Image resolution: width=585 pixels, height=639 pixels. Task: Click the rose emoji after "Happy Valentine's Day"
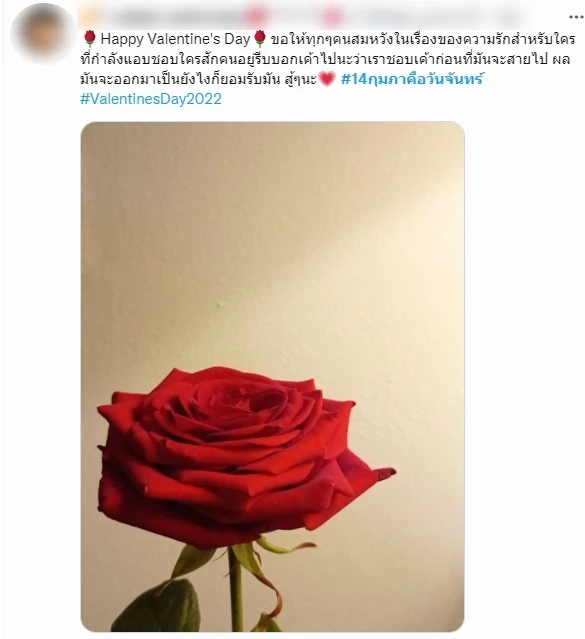[260, 39]
